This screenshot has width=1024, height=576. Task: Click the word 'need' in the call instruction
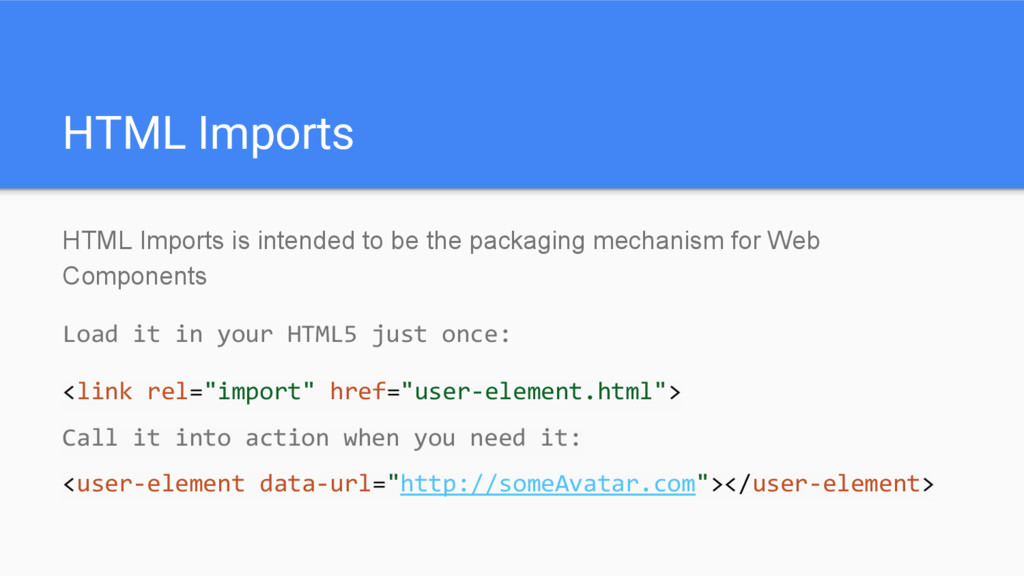point(498,438)
